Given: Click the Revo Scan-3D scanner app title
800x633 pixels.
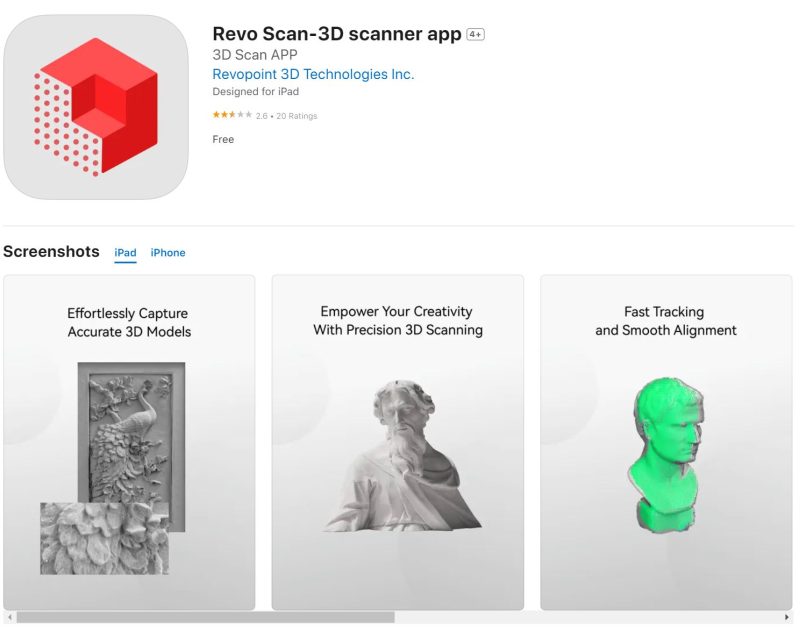Looking at the screenshot, I should (337, 34).
